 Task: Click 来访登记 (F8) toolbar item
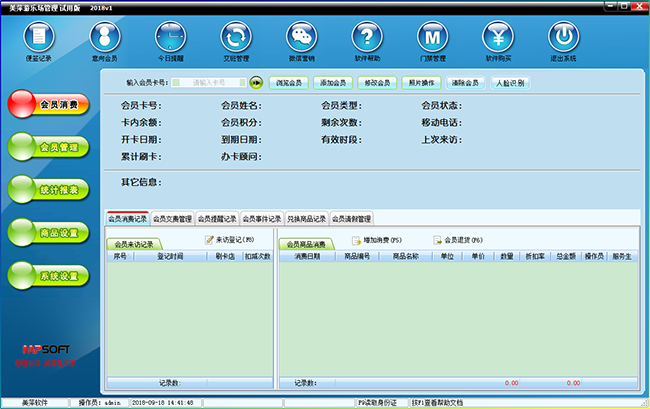[x=229, y=241]
